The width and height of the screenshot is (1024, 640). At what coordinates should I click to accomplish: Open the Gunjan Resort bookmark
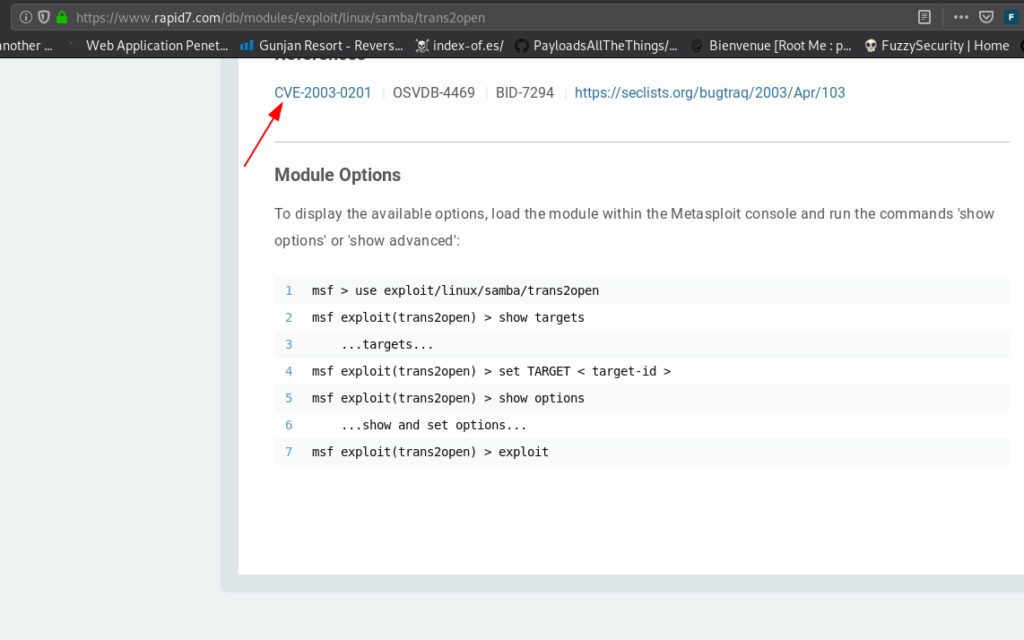[321, 45]
